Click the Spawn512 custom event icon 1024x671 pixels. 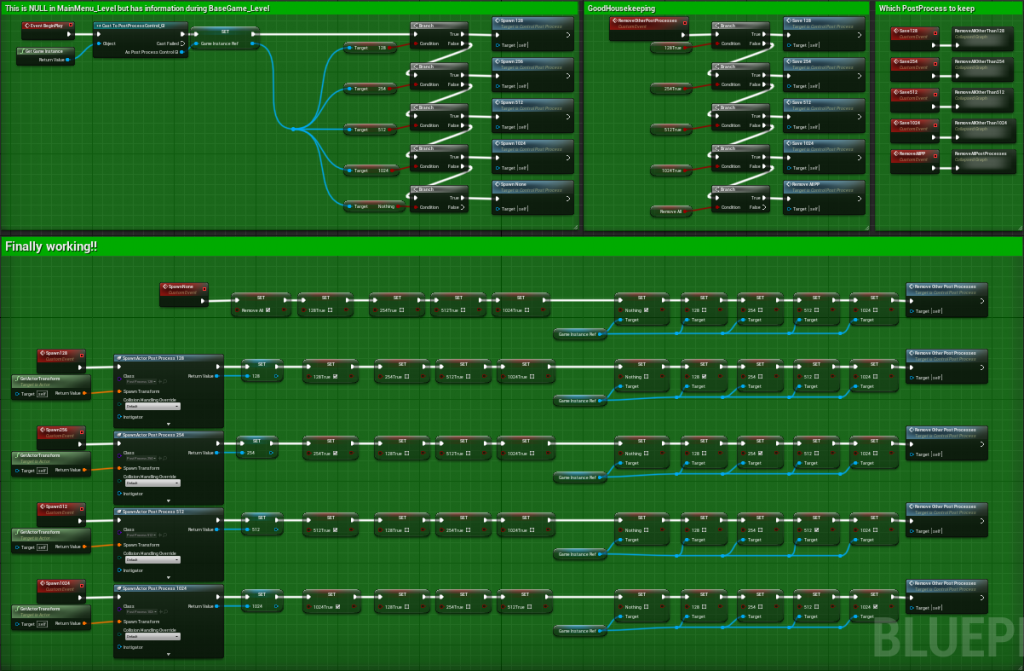point(42,506)
